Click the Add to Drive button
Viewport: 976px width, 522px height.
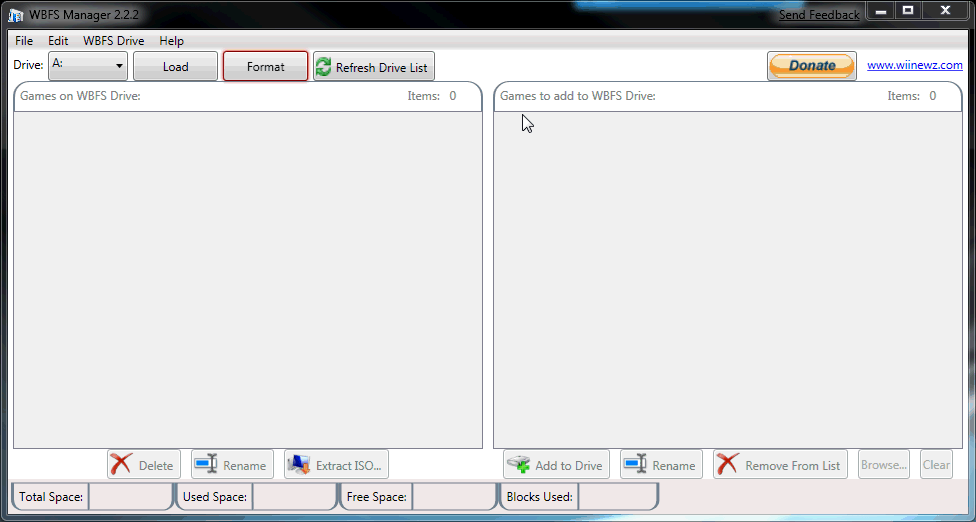pyautogui.click(x=556, y=465)
